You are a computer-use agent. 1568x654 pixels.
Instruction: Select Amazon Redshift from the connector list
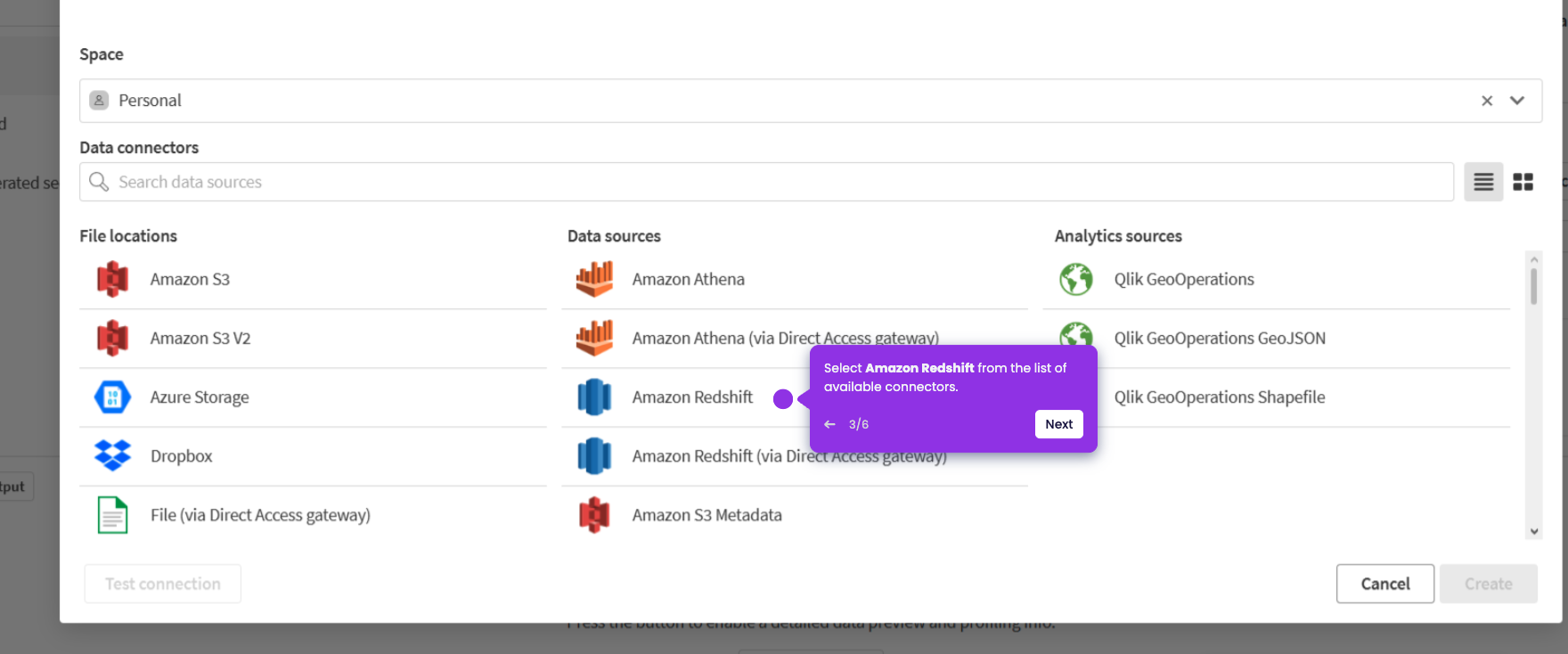pos(692,396)
